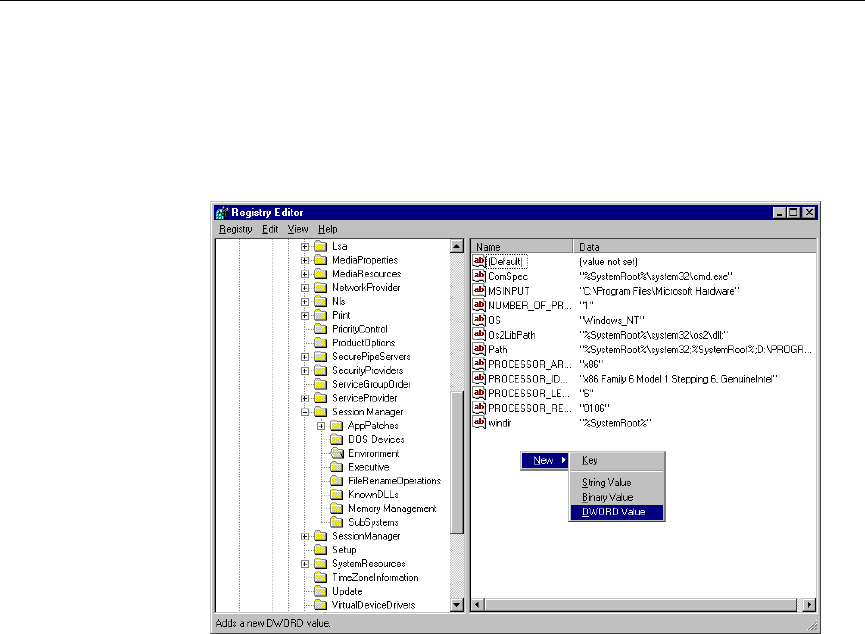Expand the Nls key
The width and height of the screenshot is (865, 634).
pyautogui.click(x=305, y=302)
